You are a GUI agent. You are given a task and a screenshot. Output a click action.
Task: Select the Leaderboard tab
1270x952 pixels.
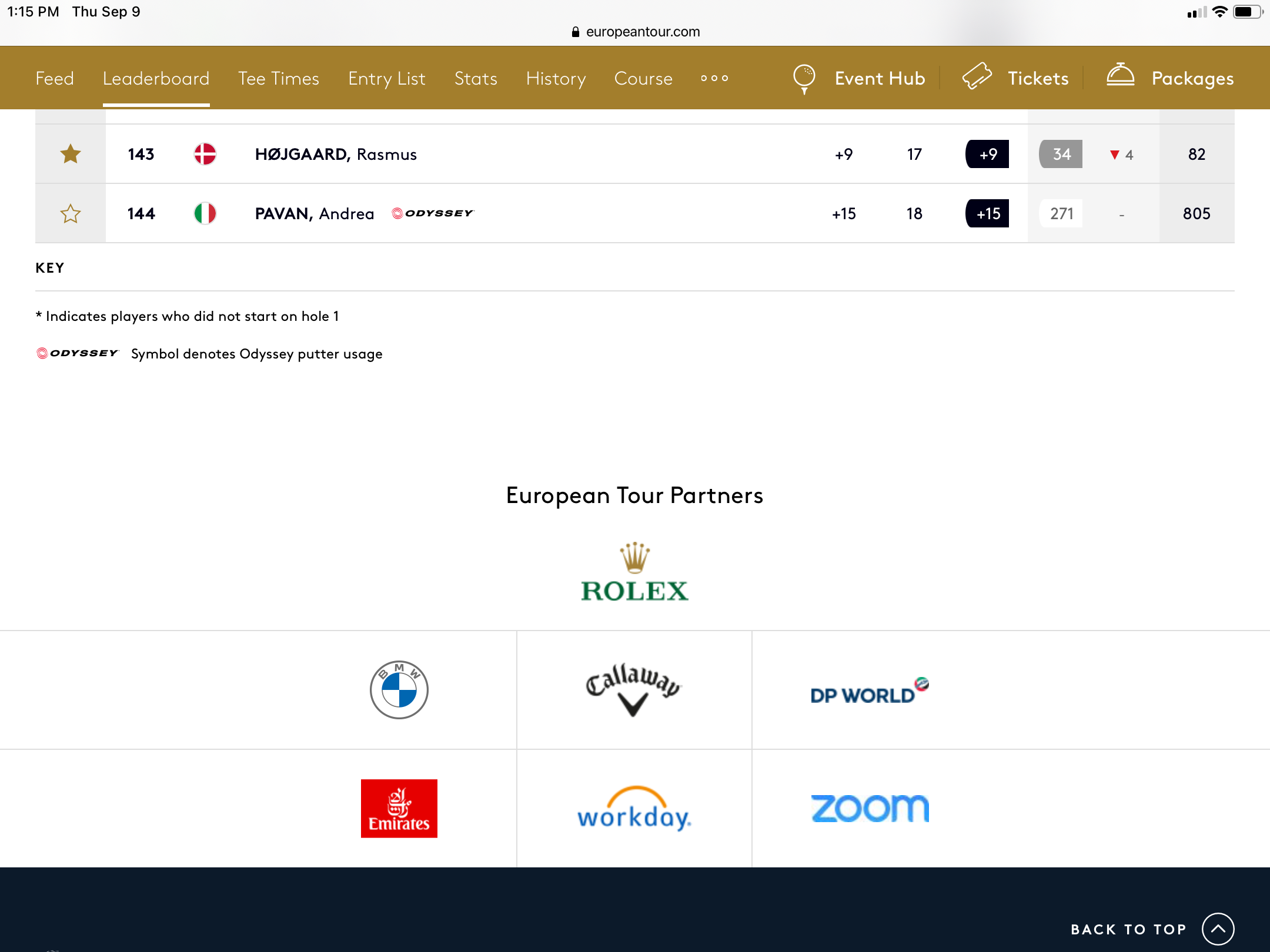coord(156,78)
